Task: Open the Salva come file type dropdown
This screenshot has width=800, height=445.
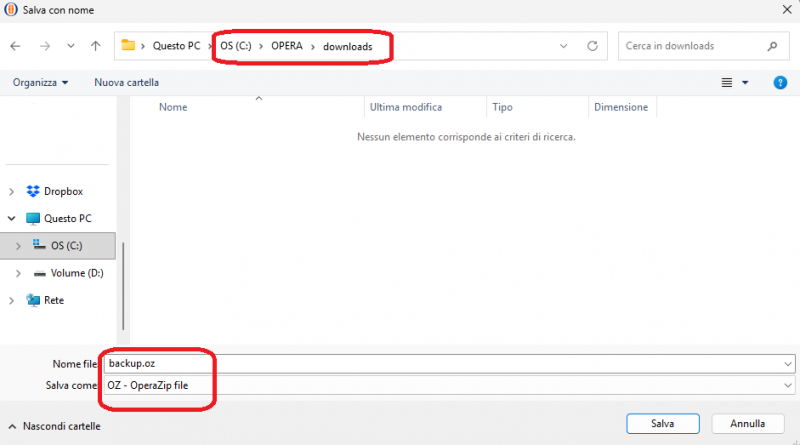Action: pos(789,385)
